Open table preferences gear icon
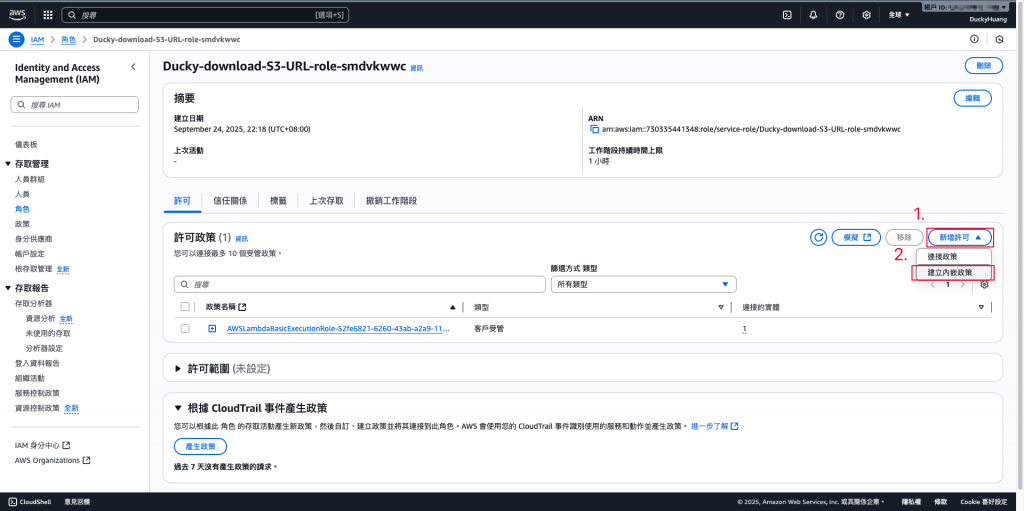Screen dimensions: 1024x511 tap(985, 284)
